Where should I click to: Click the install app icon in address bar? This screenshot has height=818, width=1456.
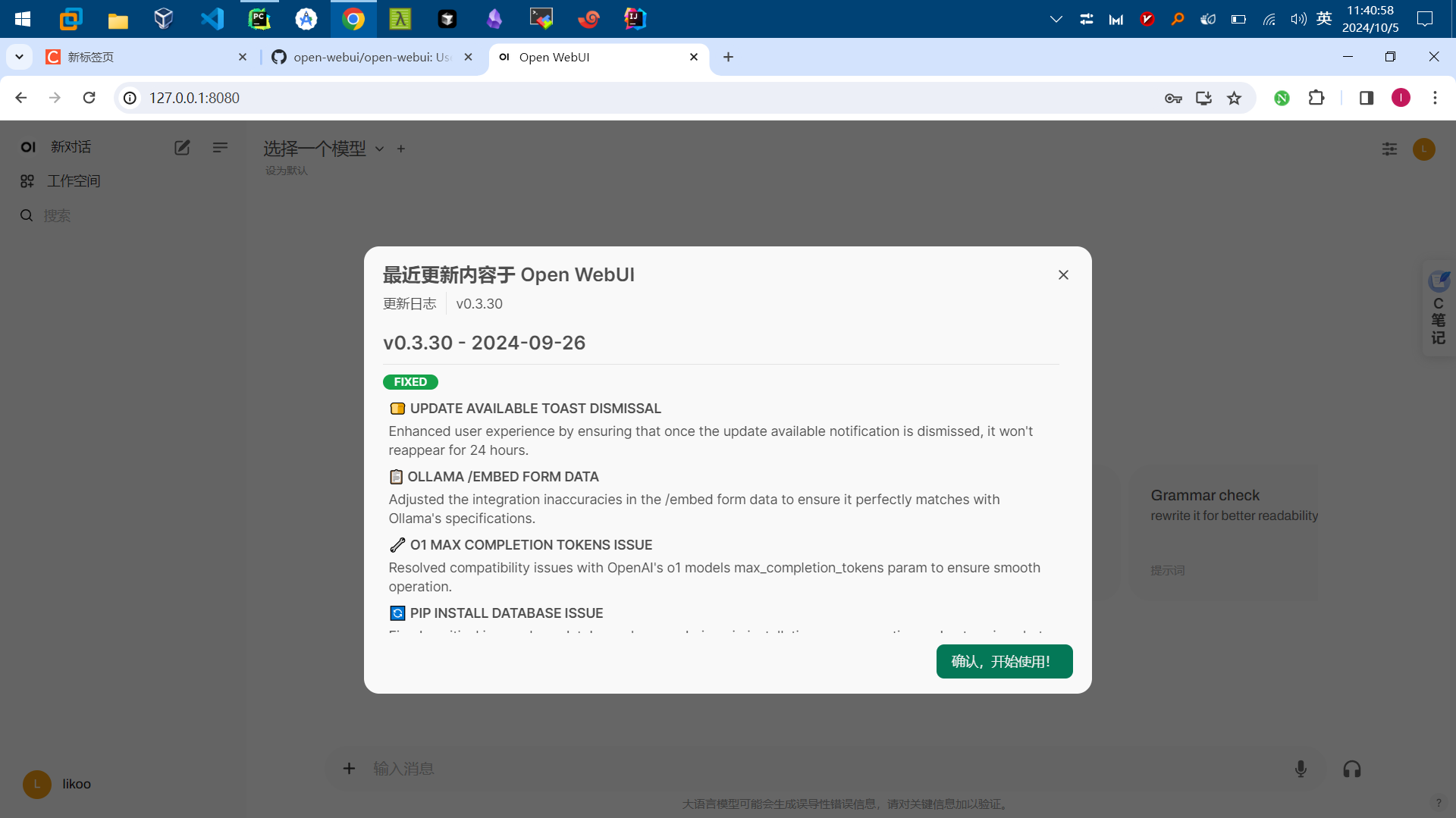point(1203,98)
